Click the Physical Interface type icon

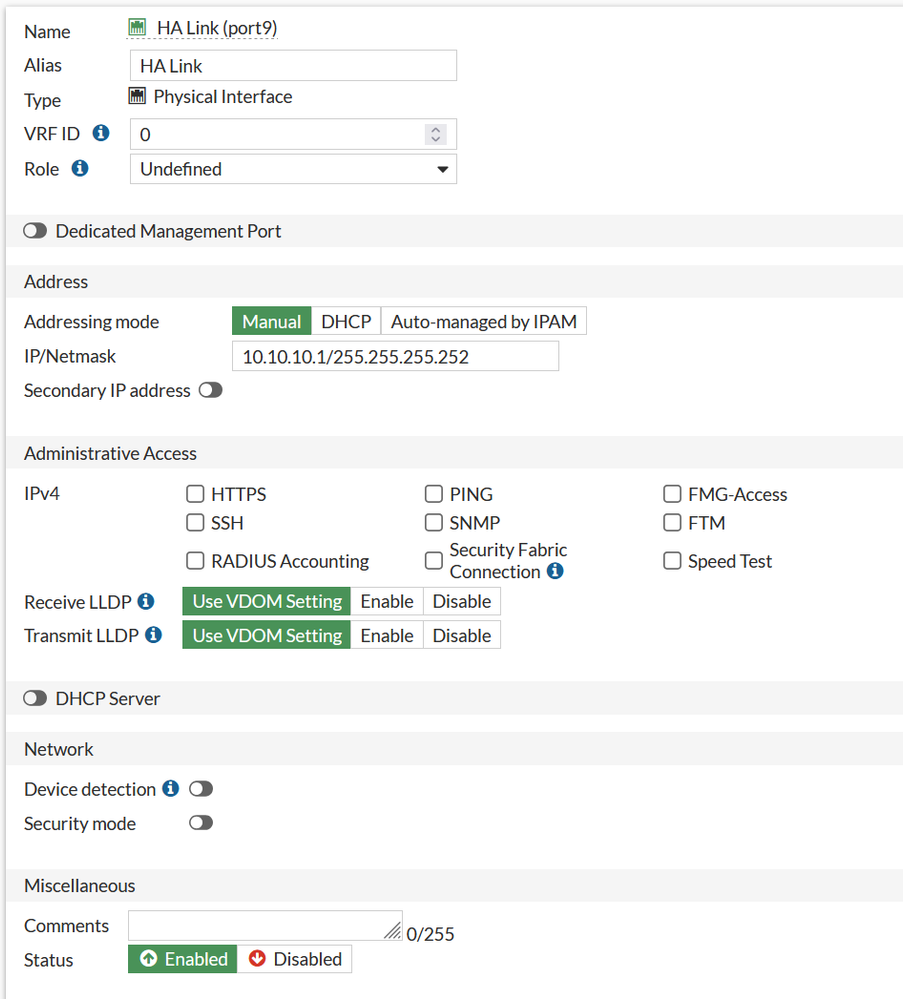(138, 97)
